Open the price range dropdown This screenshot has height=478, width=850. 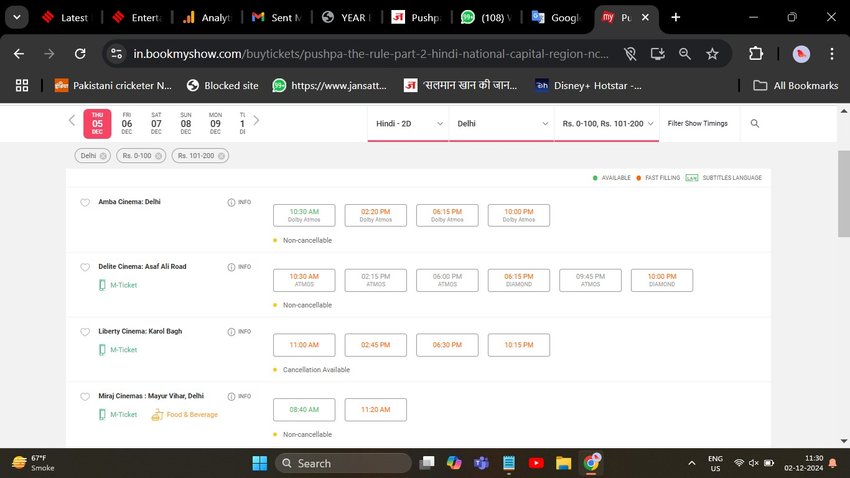coord(607,124)
